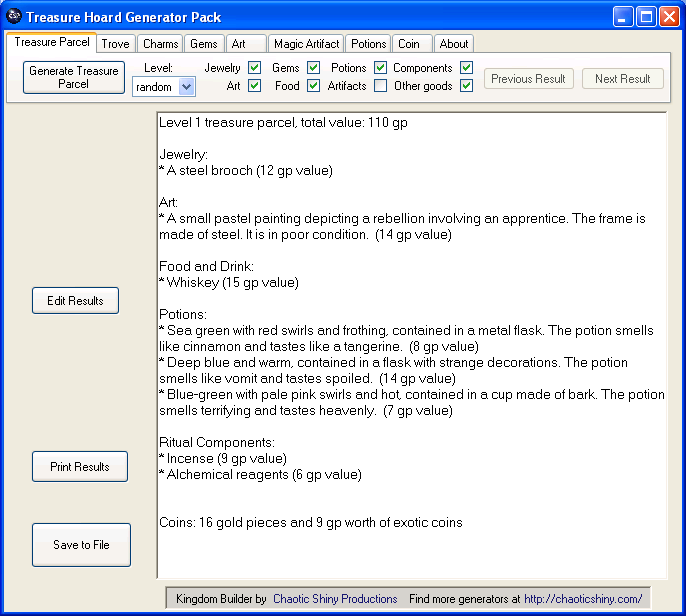Click the Save to File button
686x616 pixels.
(x=81, y=545)
